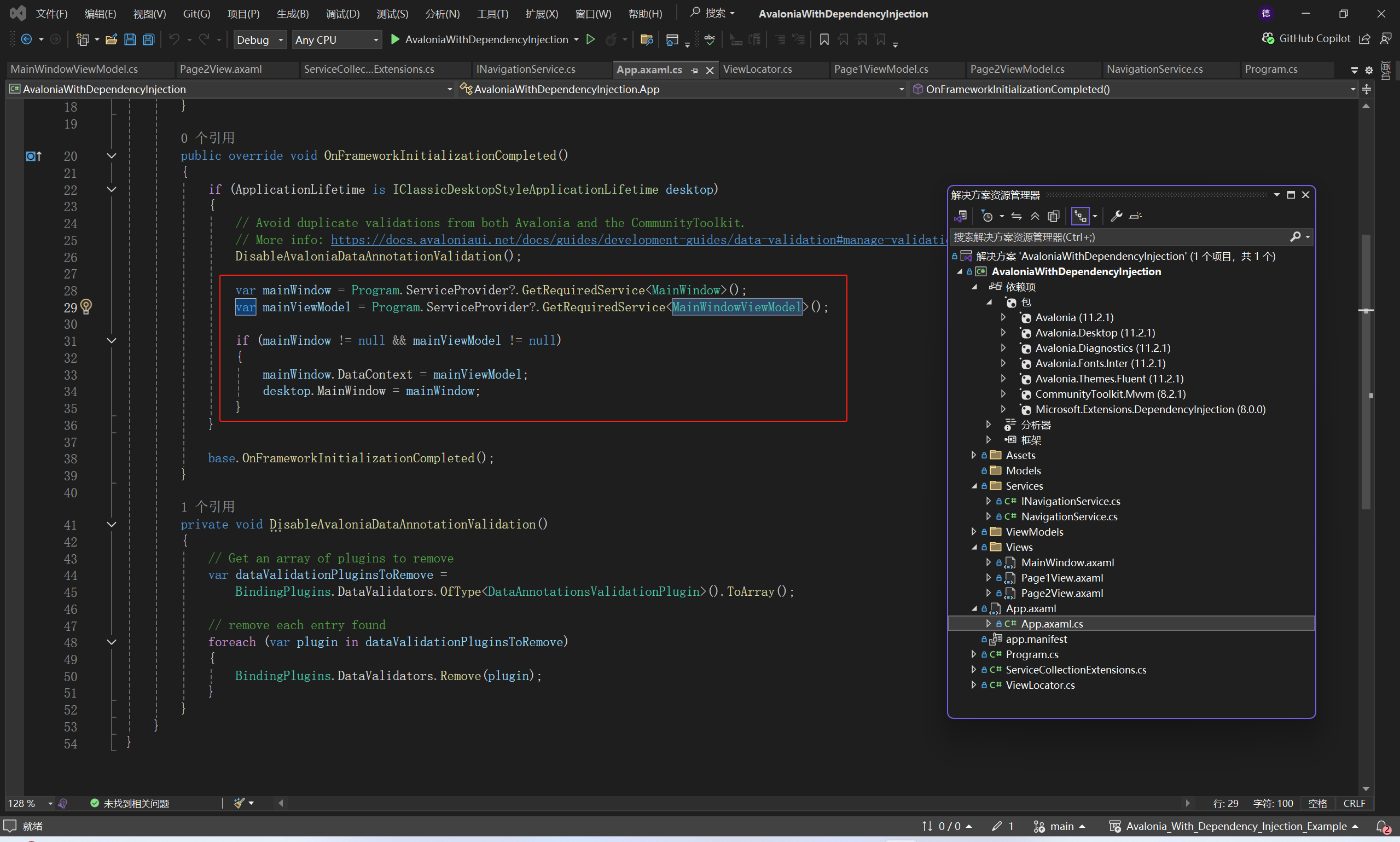Close the App.axaml.cs tab

click(x=709, y=71)
